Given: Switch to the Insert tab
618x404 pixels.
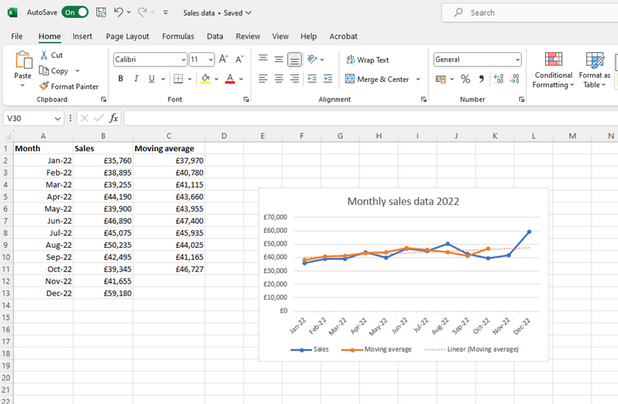Looking at the screenshot, I should click(x=82, y=36).
